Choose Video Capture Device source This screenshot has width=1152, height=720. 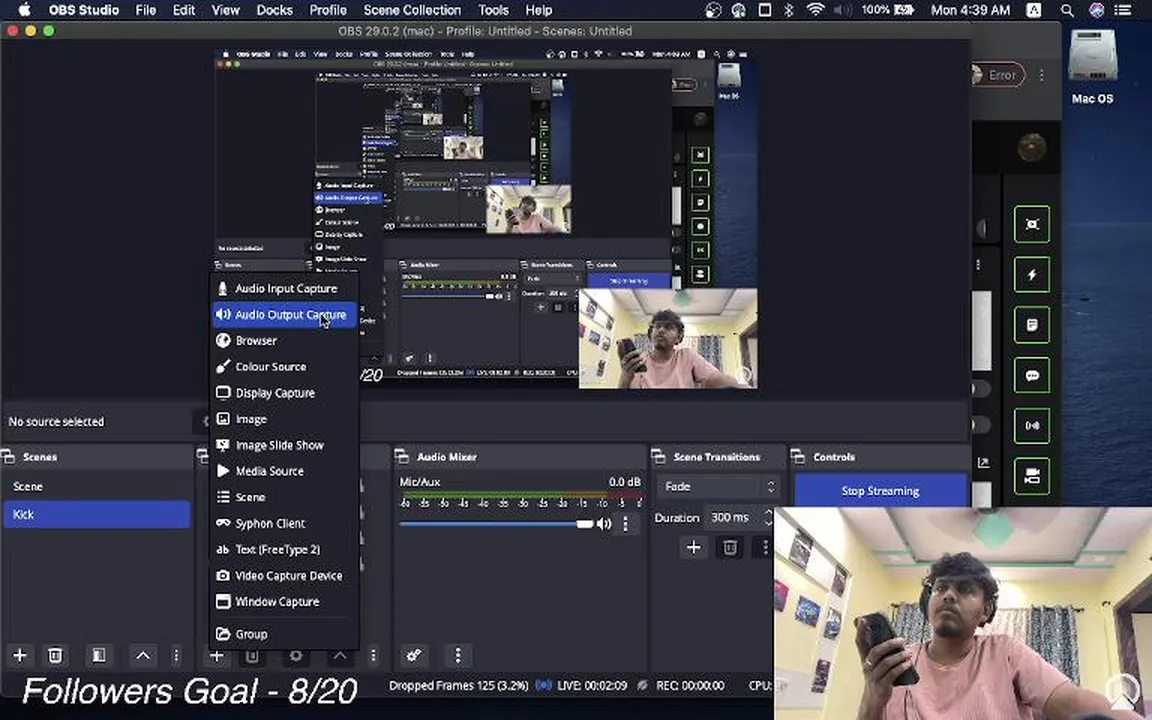(x=284, y=575)
